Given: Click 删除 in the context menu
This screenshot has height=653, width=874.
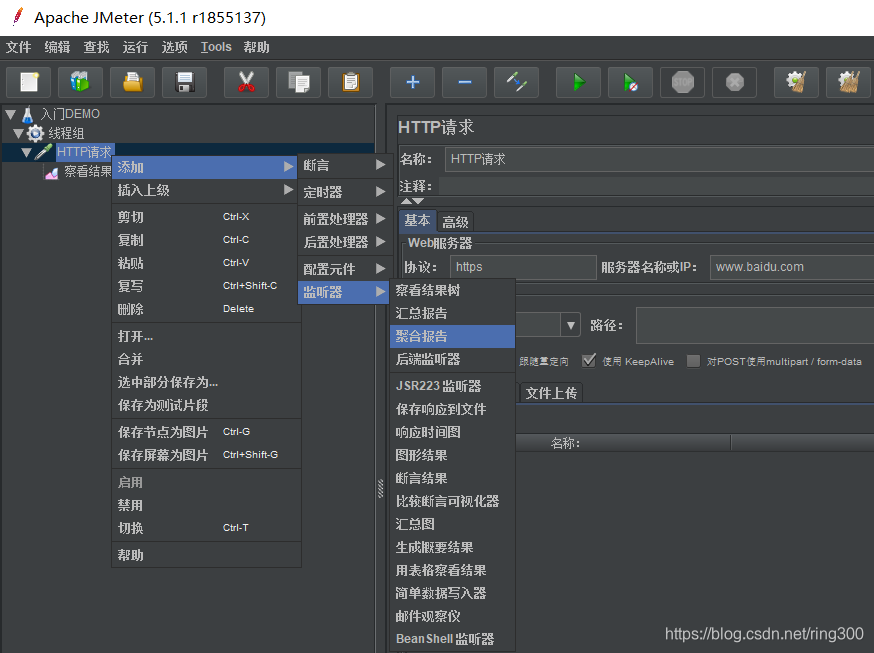Looking at the screenshot, I should [x=206, y=309].
